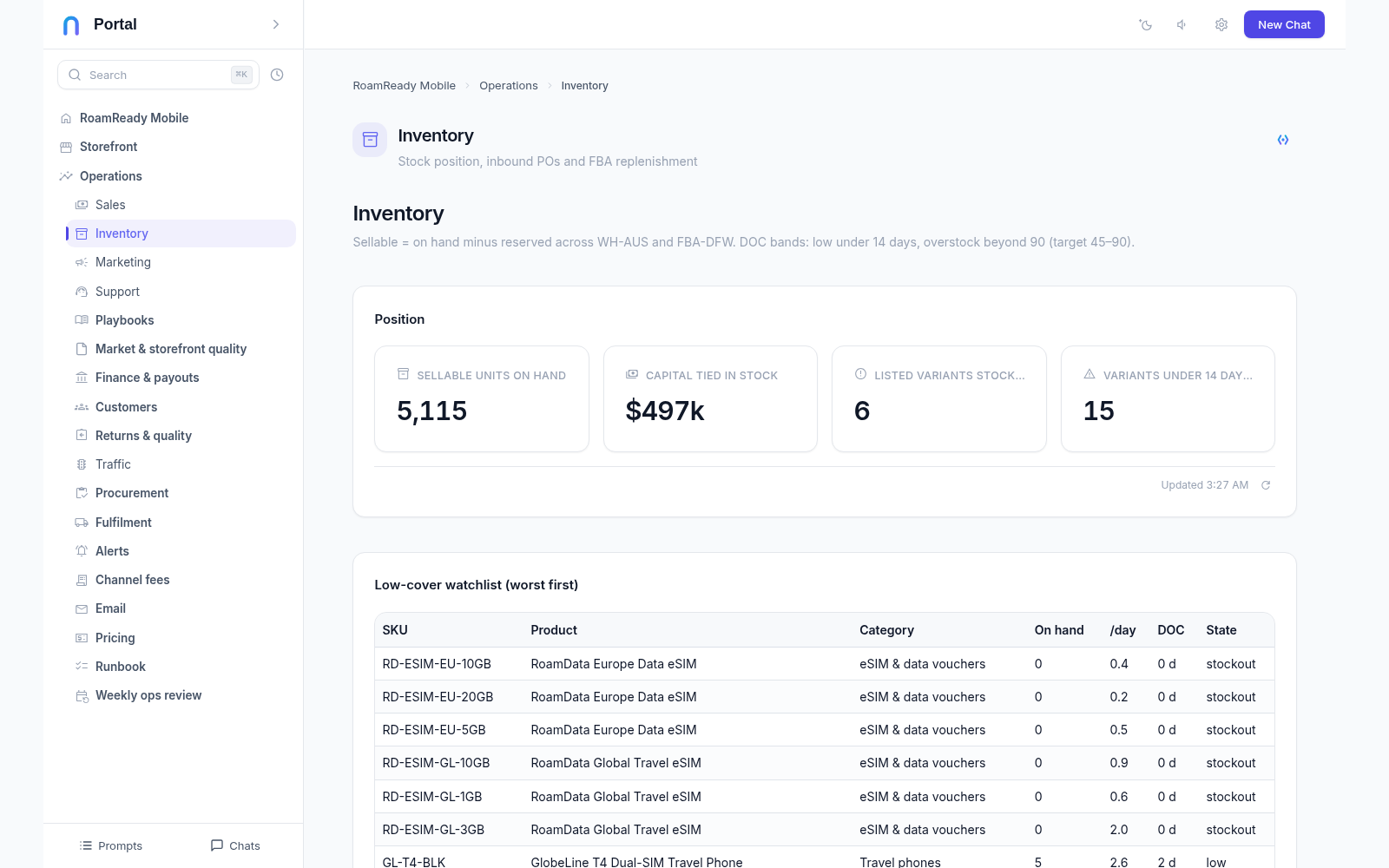
Task: Click the Customers people icon
Action: click(82, 407)
